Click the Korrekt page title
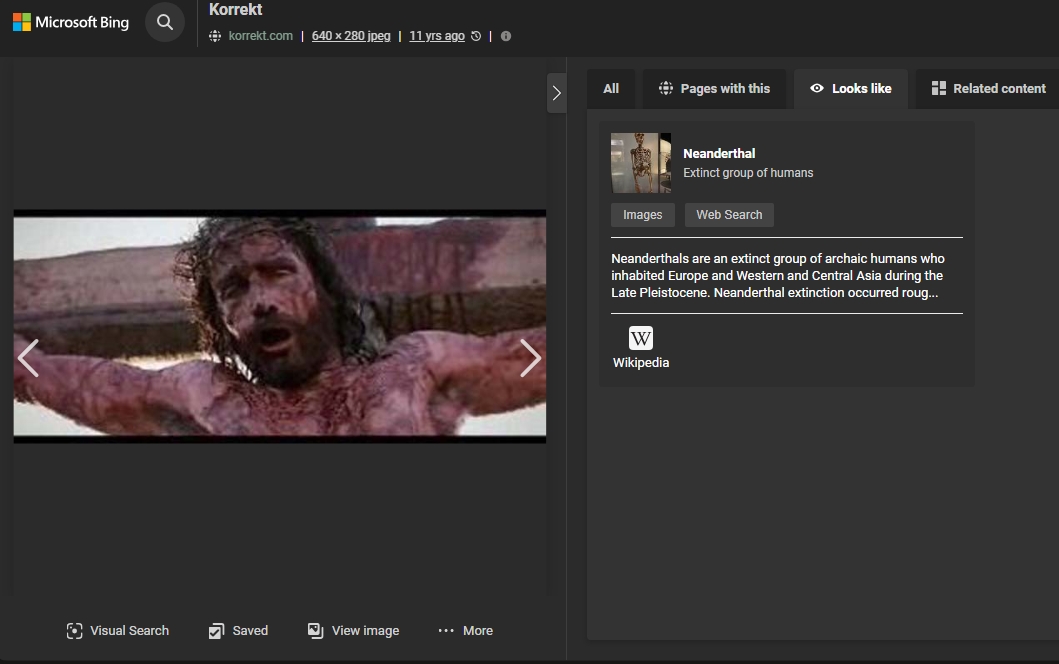 236,9
